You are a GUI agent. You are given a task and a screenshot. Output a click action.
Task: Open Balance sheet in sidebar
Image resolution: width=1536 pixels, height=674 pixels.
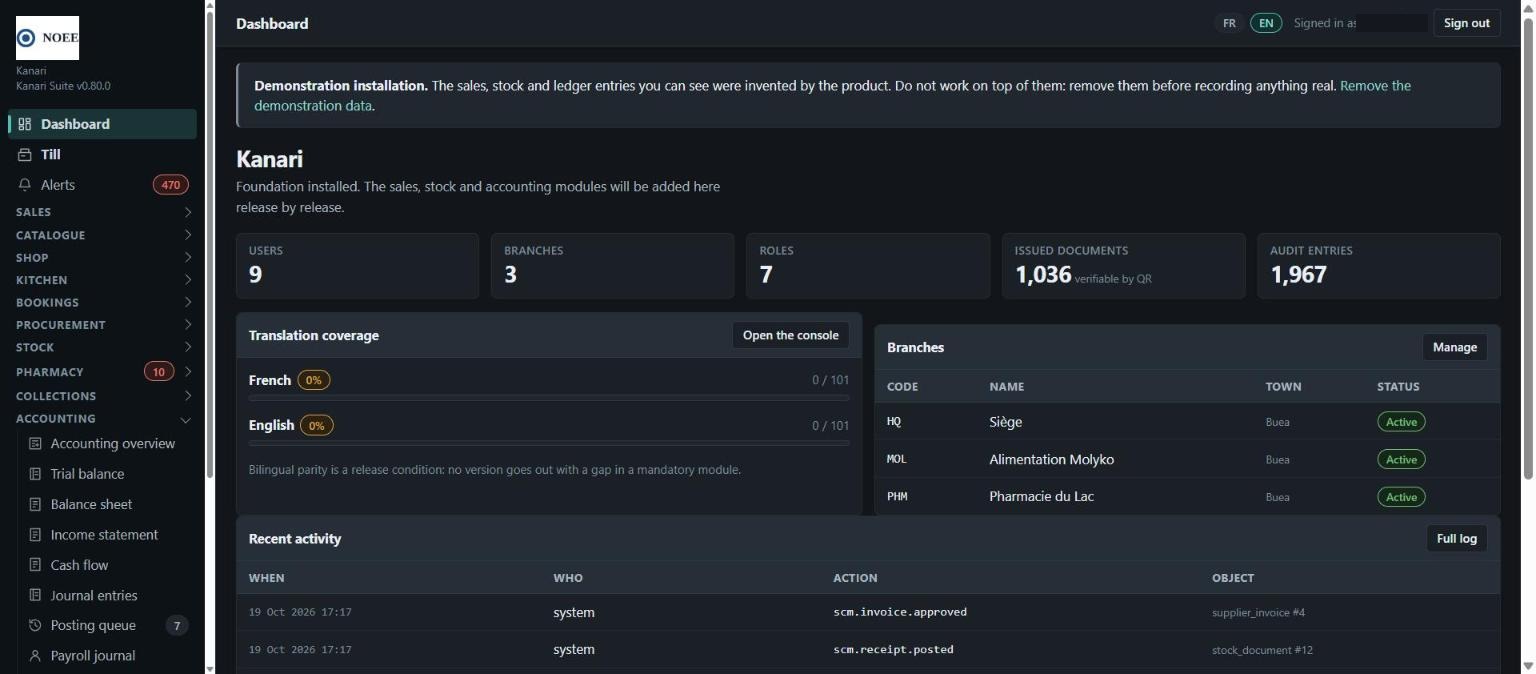[91, 504]
